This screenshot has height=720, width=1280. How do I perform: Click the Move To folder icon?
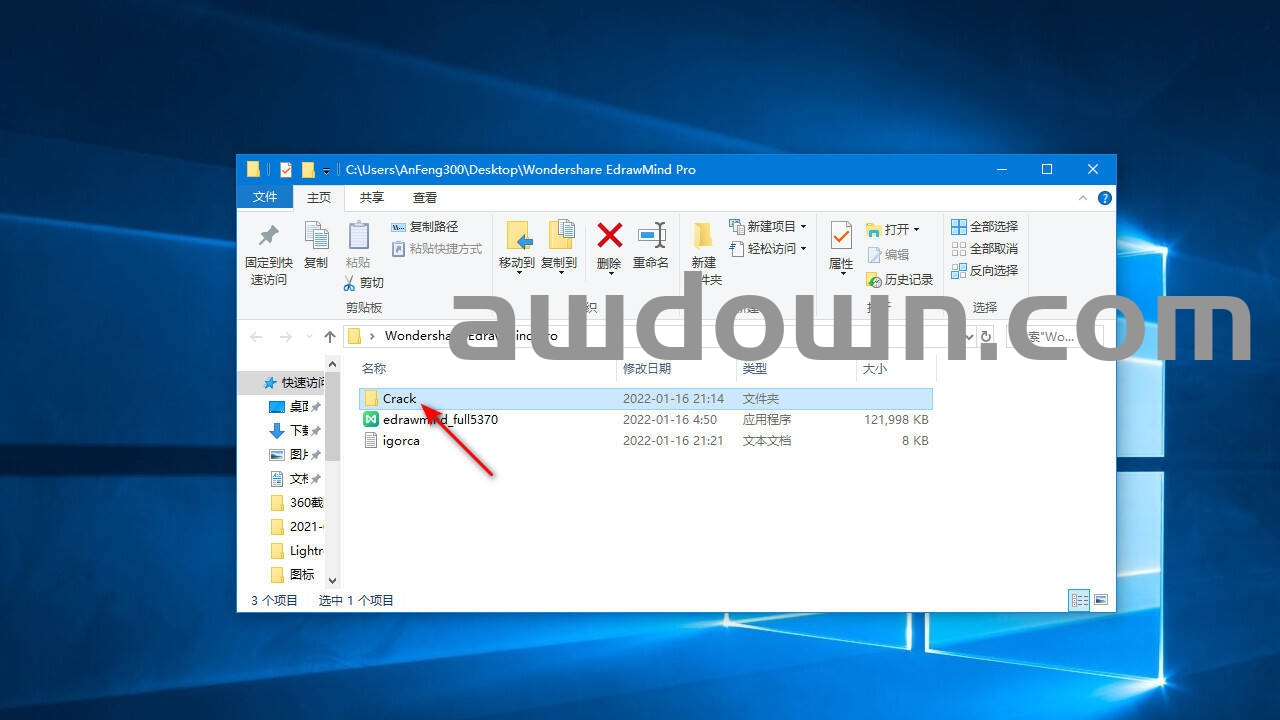click(x=517, y=237)
